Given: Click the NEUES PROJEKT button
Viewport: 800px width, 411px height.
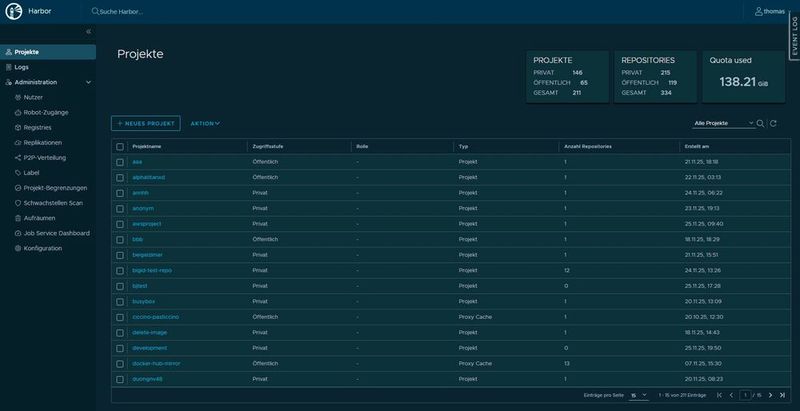Looking at the screenshot, I should pos(146,123).
